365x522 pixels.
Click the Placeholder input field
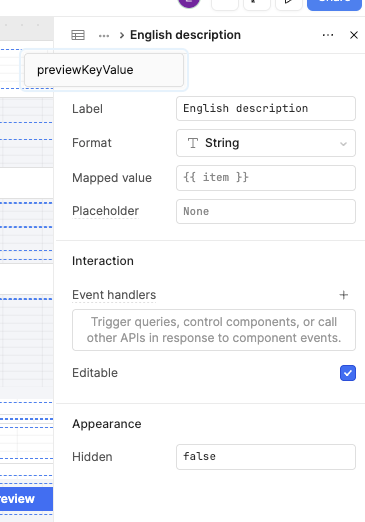coord(266,211)
